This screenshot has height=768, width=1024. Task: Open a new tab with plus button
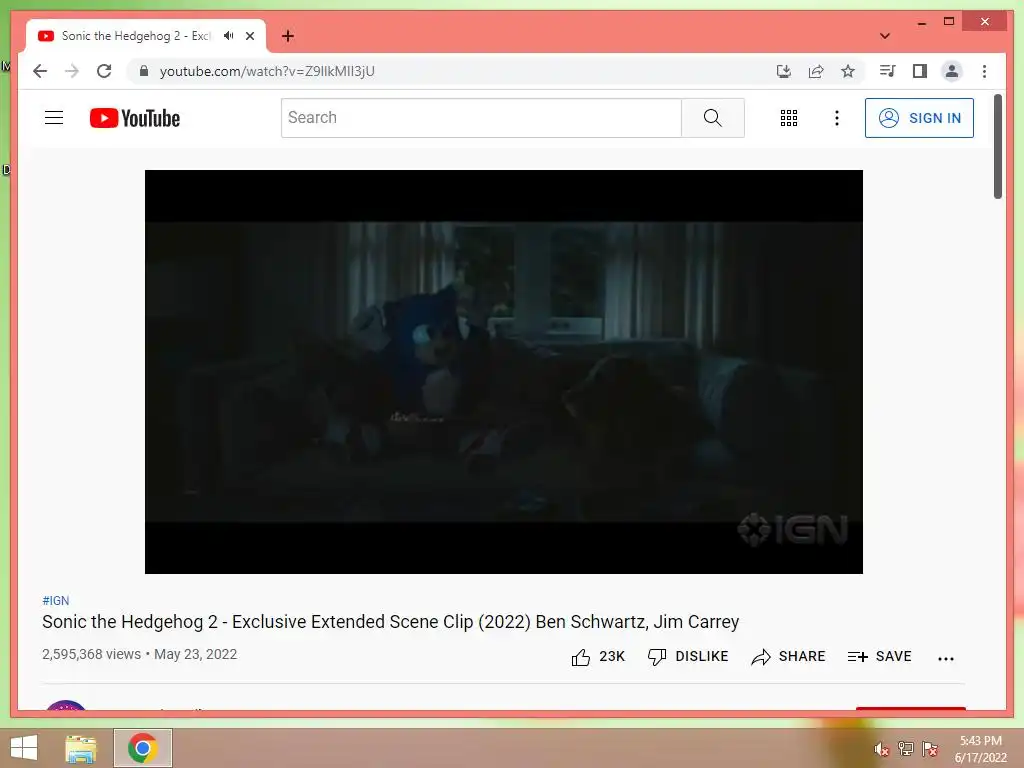[x=287, y=36]
